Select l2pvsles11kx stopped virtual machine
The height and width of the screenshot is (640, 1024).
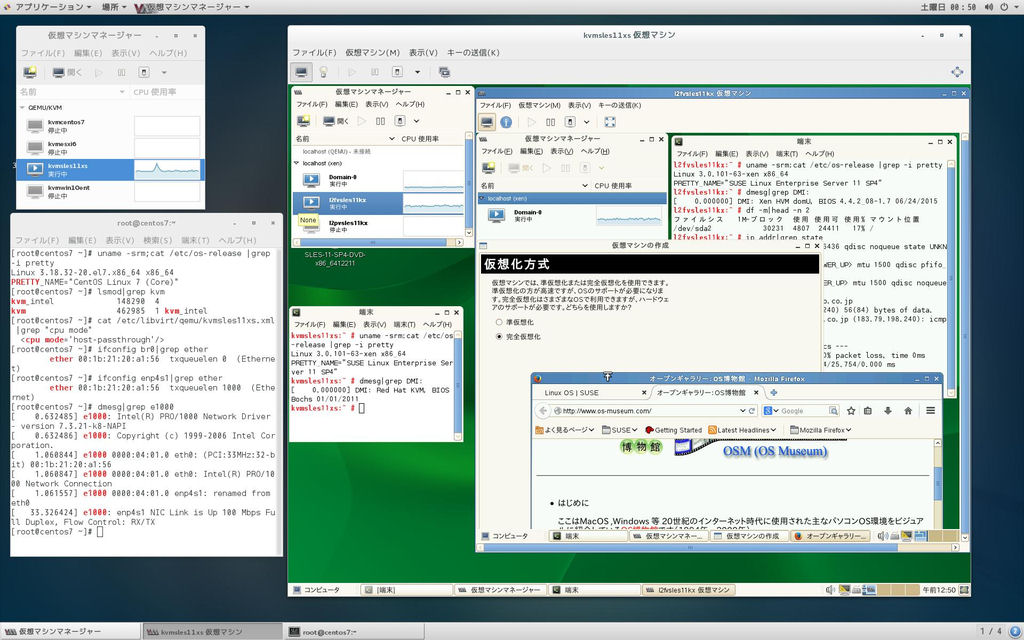click(x=379, y=226)
